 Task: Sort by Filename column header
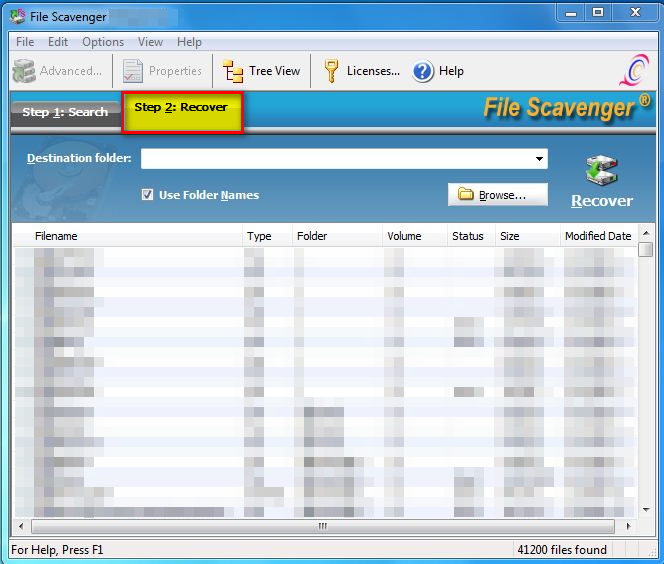point(128,236)
